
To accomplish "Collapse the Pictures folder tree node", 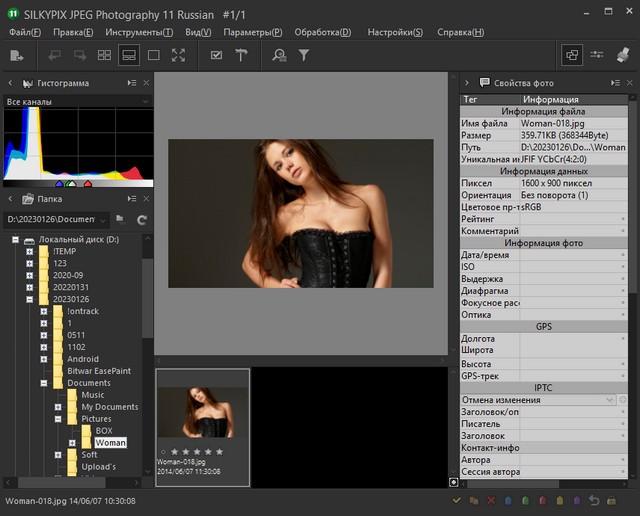I will click(58, 419).
